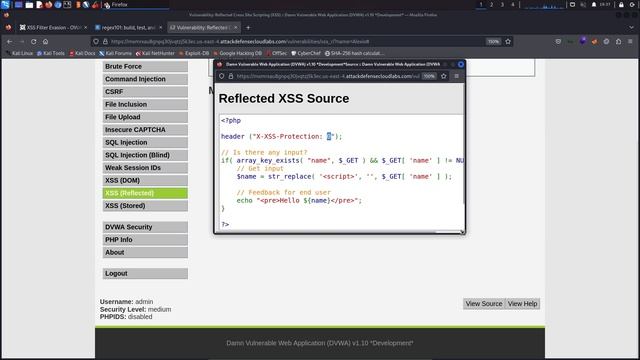Launch the file manager from the top panel

coord(29,5)
